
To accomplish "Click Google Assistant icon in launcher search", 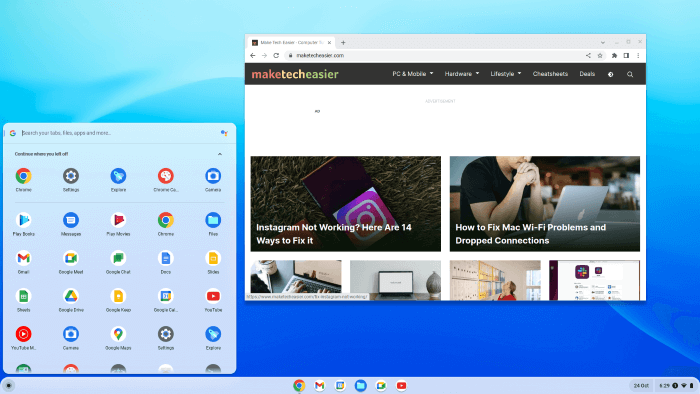I will [224, 133].
